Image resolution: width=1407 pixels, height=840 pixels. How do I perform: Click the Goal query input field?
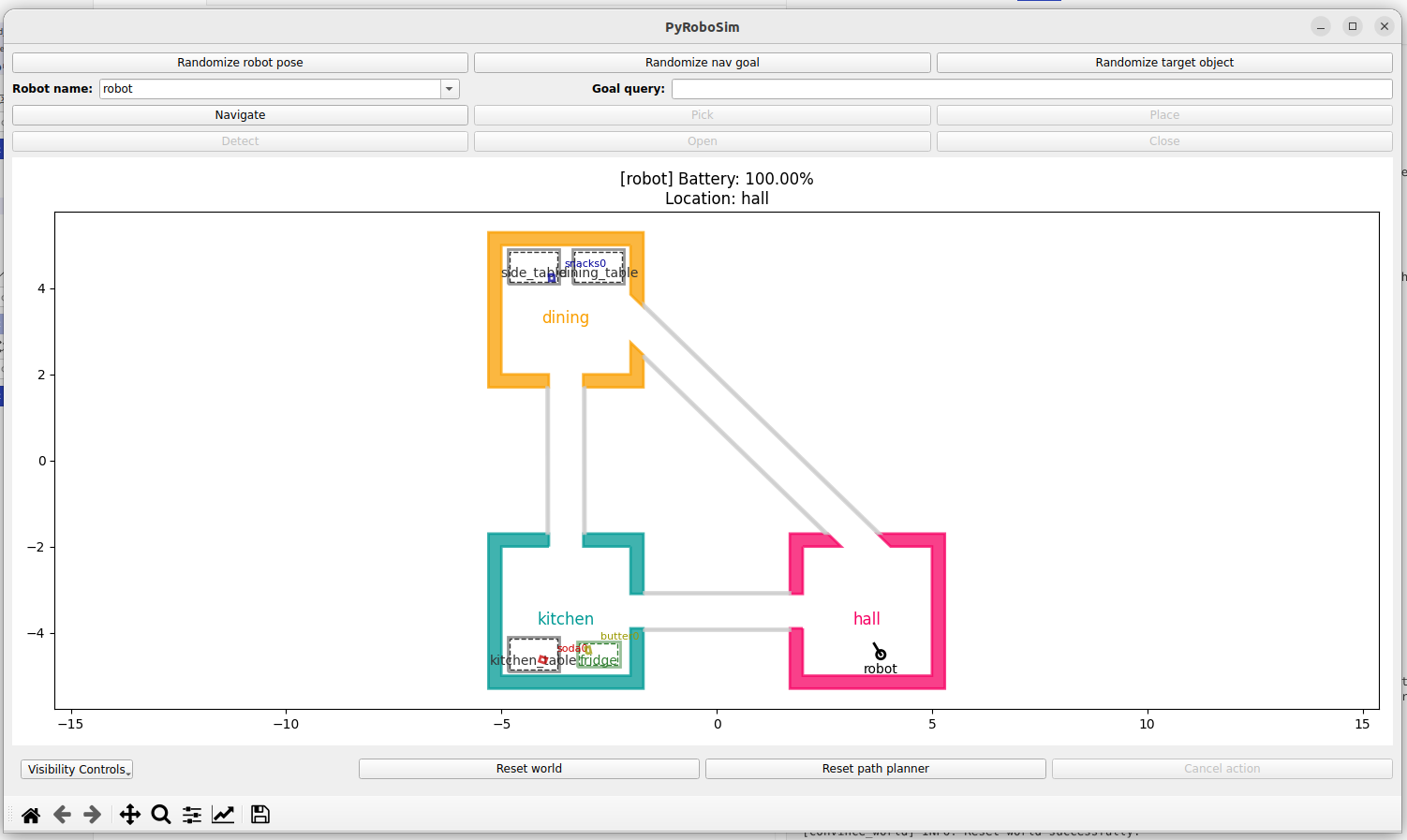click(1031, 89)
